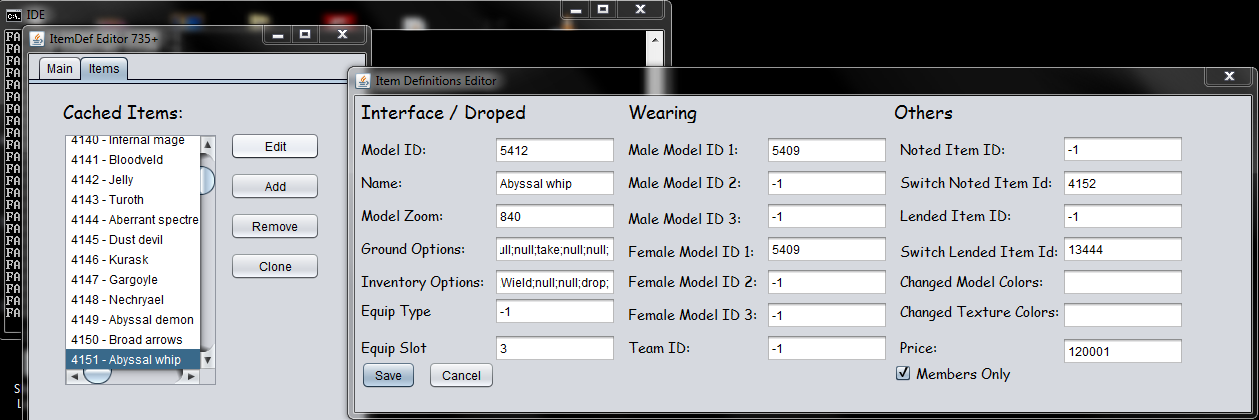Click the Java icon in Item Definitions Editor title bar
Image resolution: width=1259 pixels, height=420 pixels.
click(x=362, y=80)
